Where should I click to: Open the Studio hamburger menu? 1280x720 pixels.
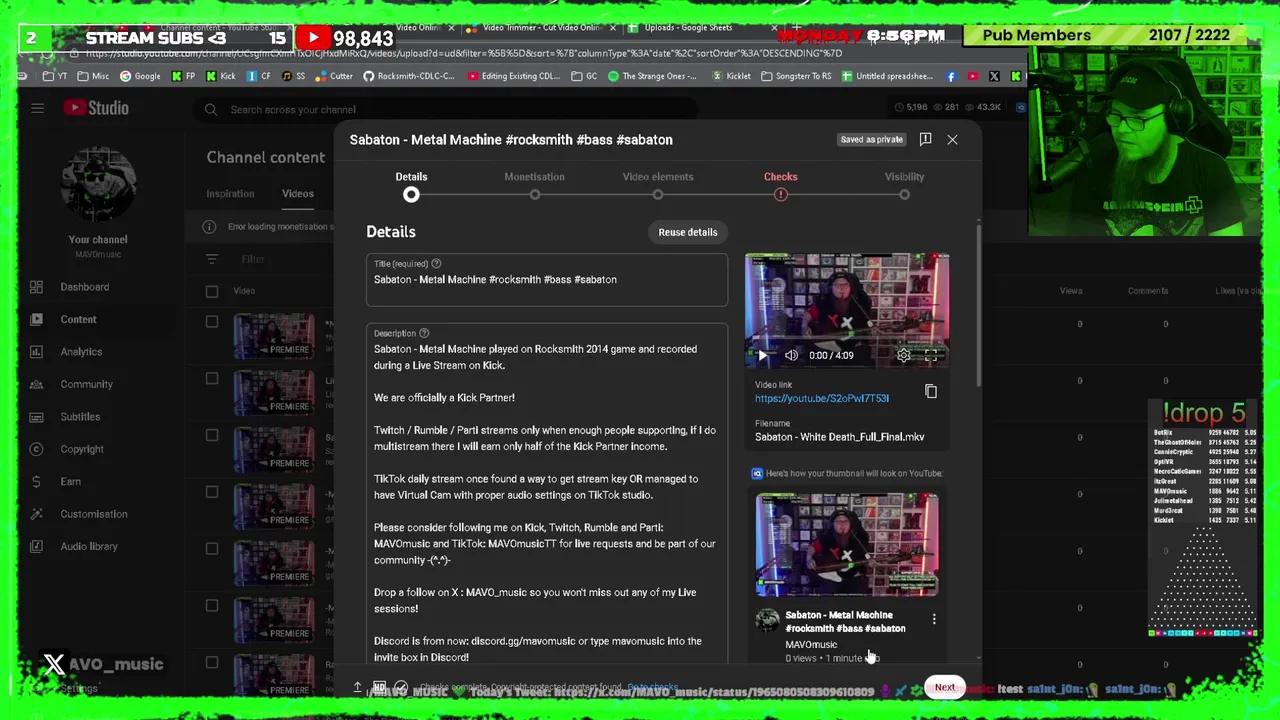pos(37,108)
